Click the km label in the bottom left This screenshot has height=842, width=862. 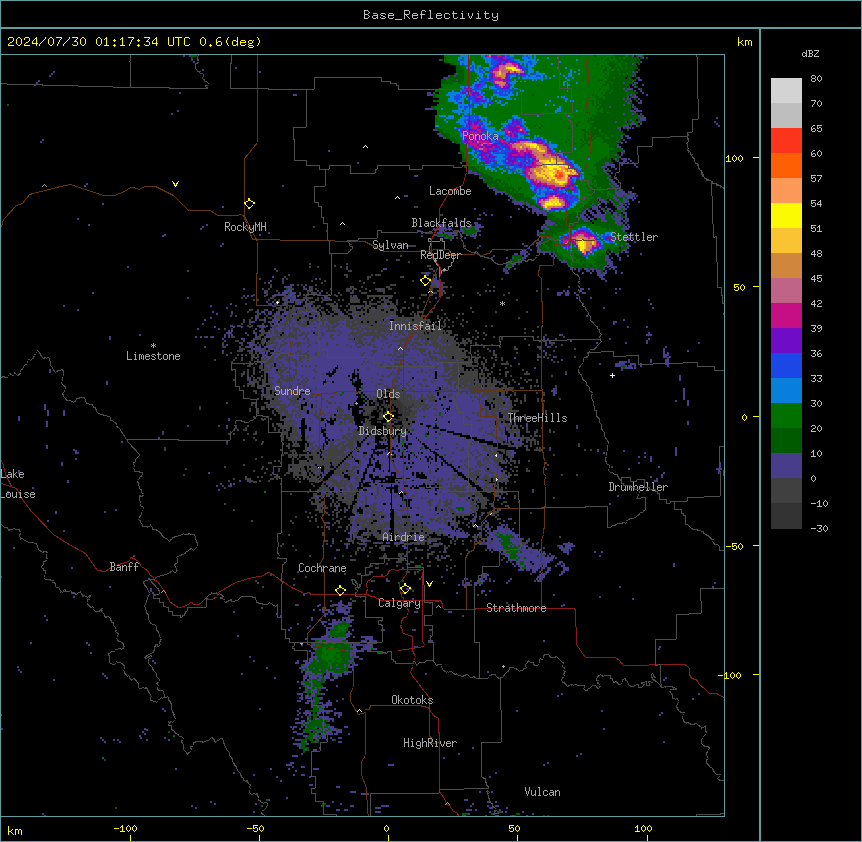(x=15, y=830)
